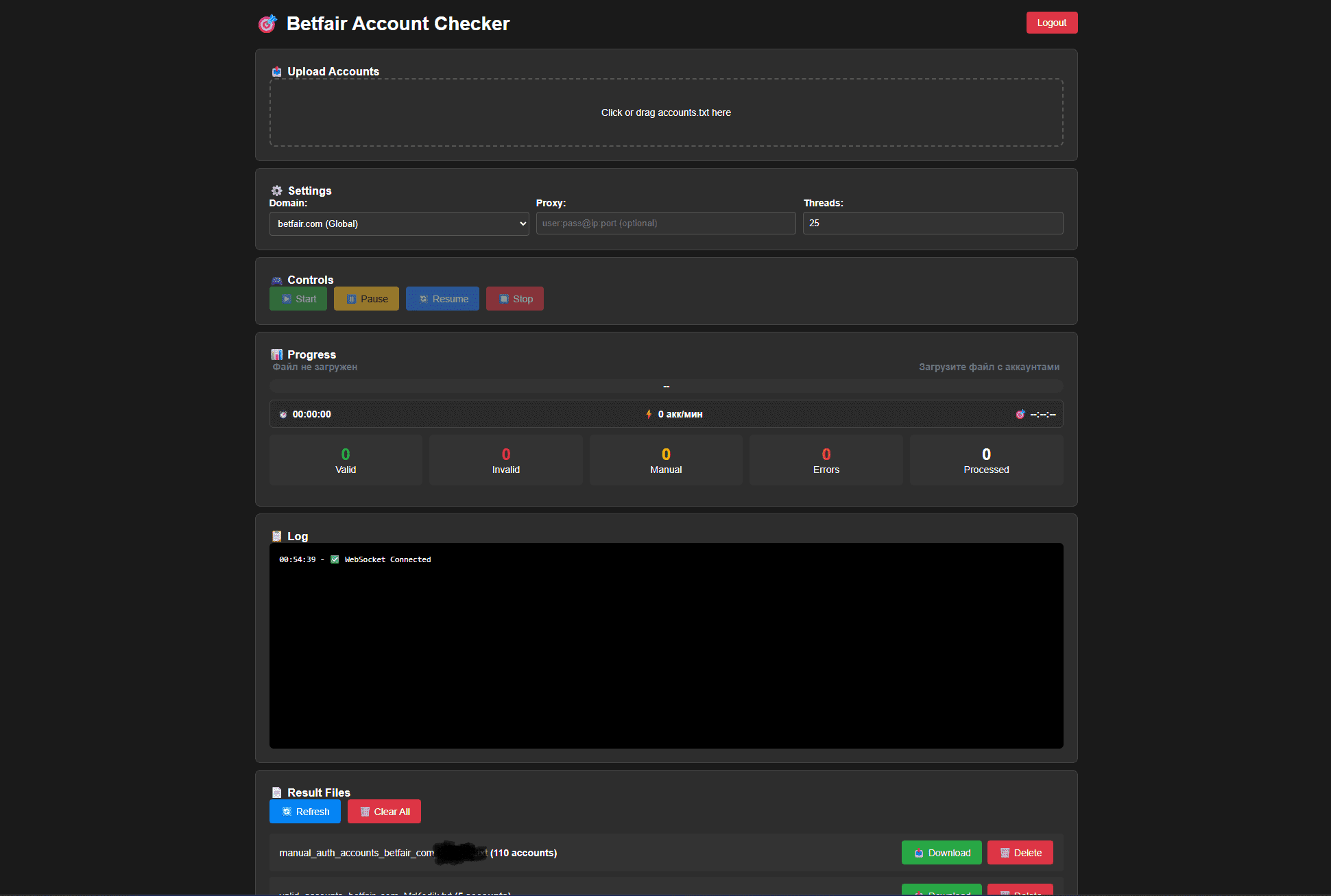
Task: Click the Result Files document icon
Action: click(x=277, y=792)
